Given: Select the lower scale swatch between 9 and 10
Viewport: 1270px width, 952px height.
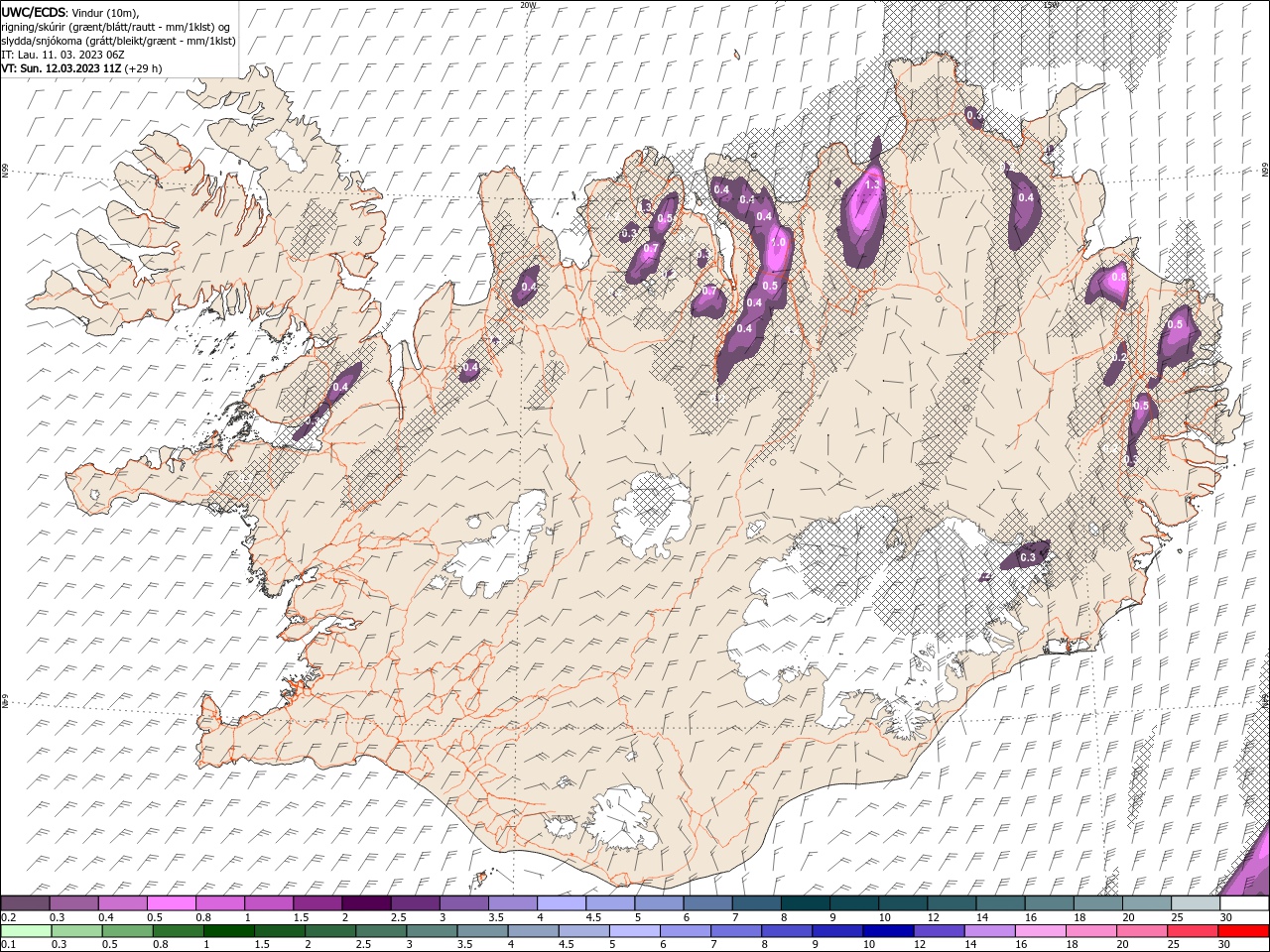Looking at the screenshot, I should tap(836, 931).
